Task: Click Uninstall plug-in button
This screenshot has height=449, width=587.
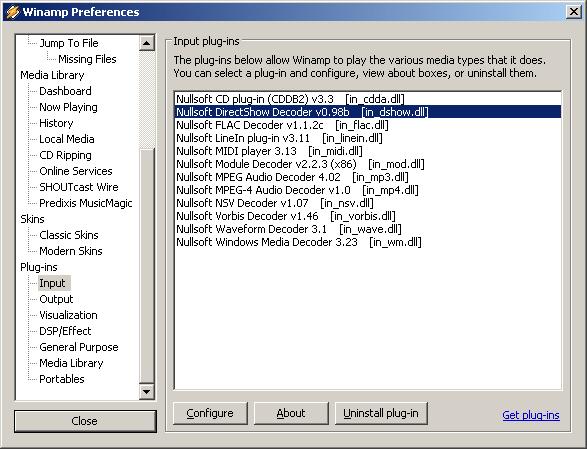Action: pyautogui.click(x=381, y=413)
